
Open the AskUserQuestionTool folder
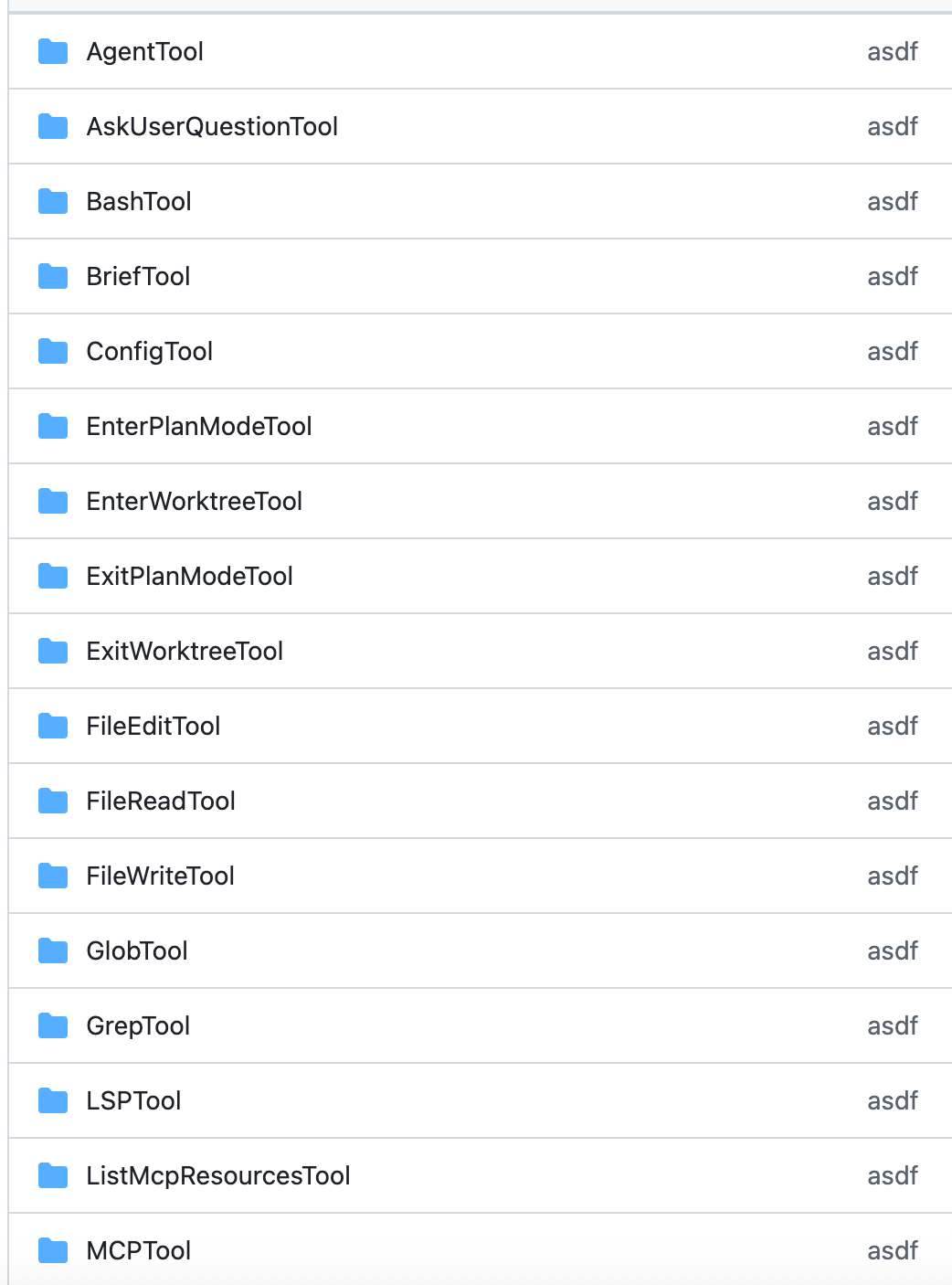[212, 127]
